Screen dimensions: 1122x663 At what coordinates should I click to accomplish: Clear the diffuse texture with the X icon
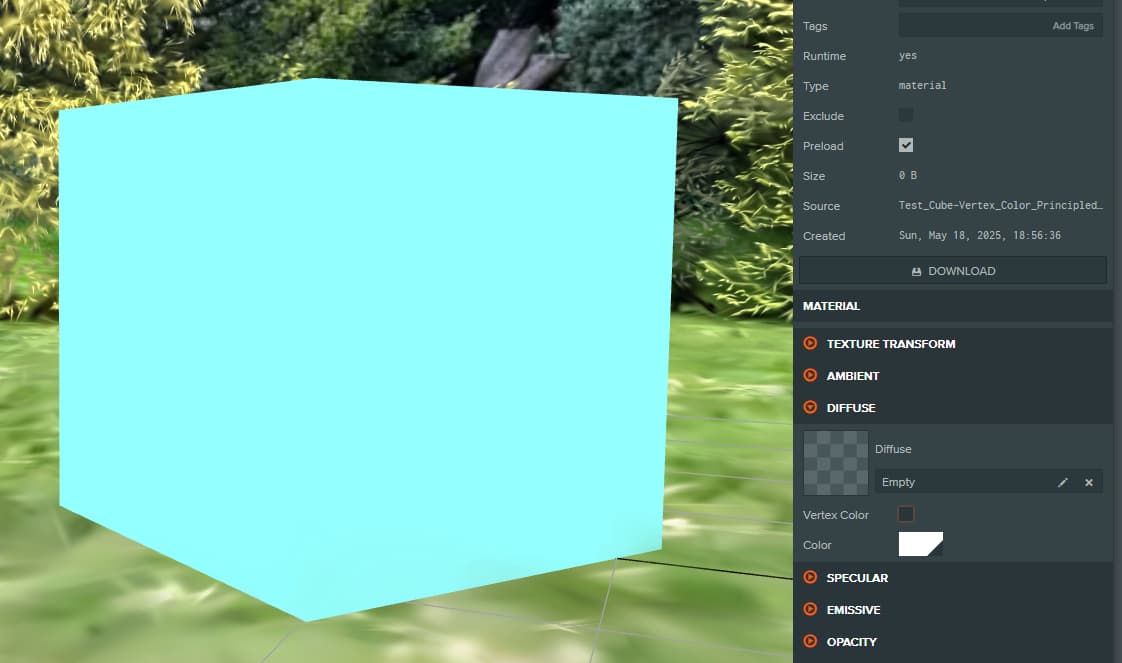pyautogui.click(x=1088, y=482)
